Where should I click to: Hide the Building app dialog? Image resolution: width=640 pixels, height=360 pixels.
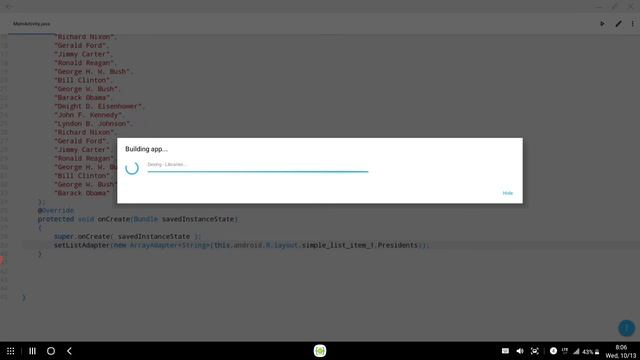(x=507, y=193)
